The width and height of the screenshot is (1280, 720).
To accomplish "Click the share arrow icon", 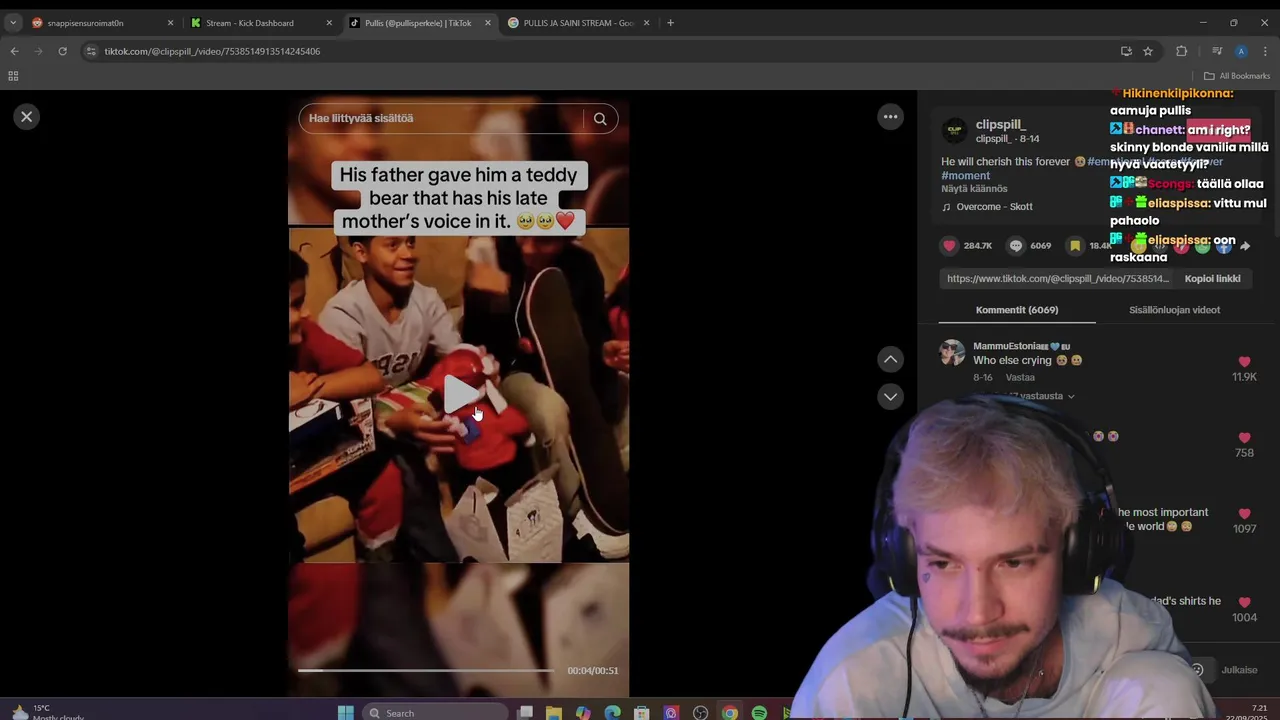I will point(1245,245).
